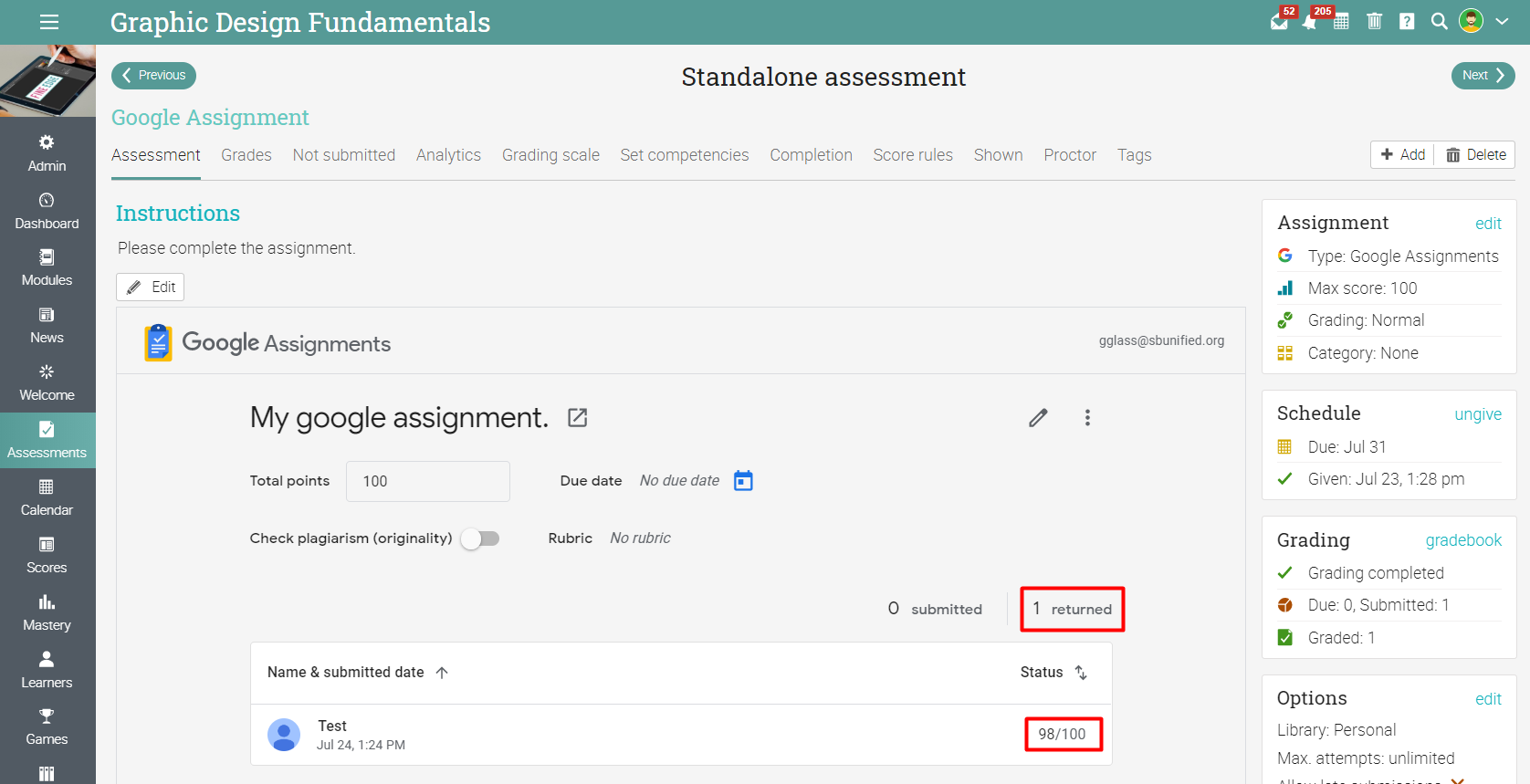
Task: Click the pencil edit assignment icon
Action: click(1038, 418)
